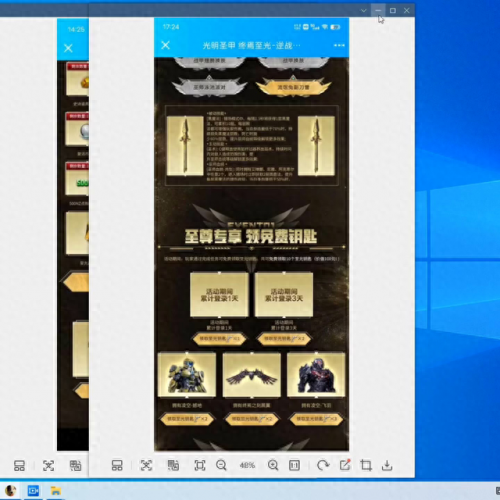
Task: Select the silver winged badge tab on the left
Action: [209, 87]
